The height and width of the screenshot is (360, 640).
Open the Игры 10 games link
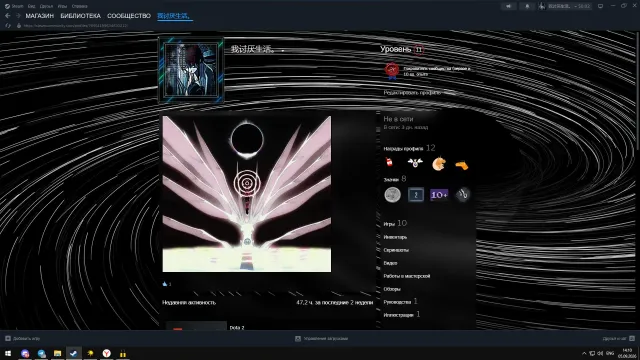pyautogui.click(x=395, y=223)
